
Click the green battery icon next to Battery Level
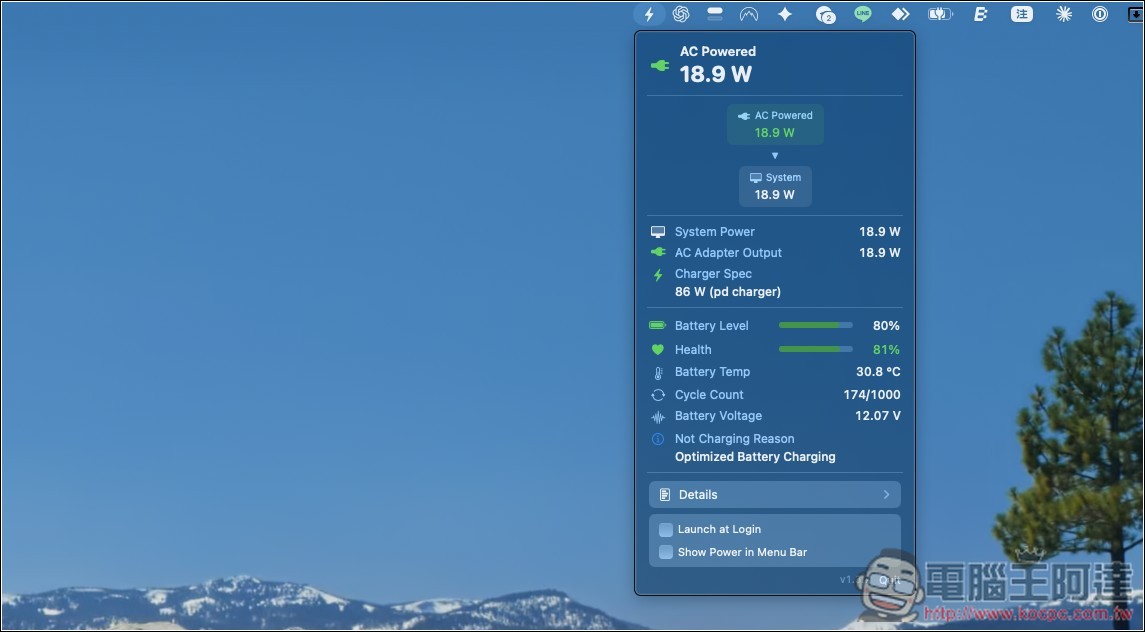(x=657, y=325)
